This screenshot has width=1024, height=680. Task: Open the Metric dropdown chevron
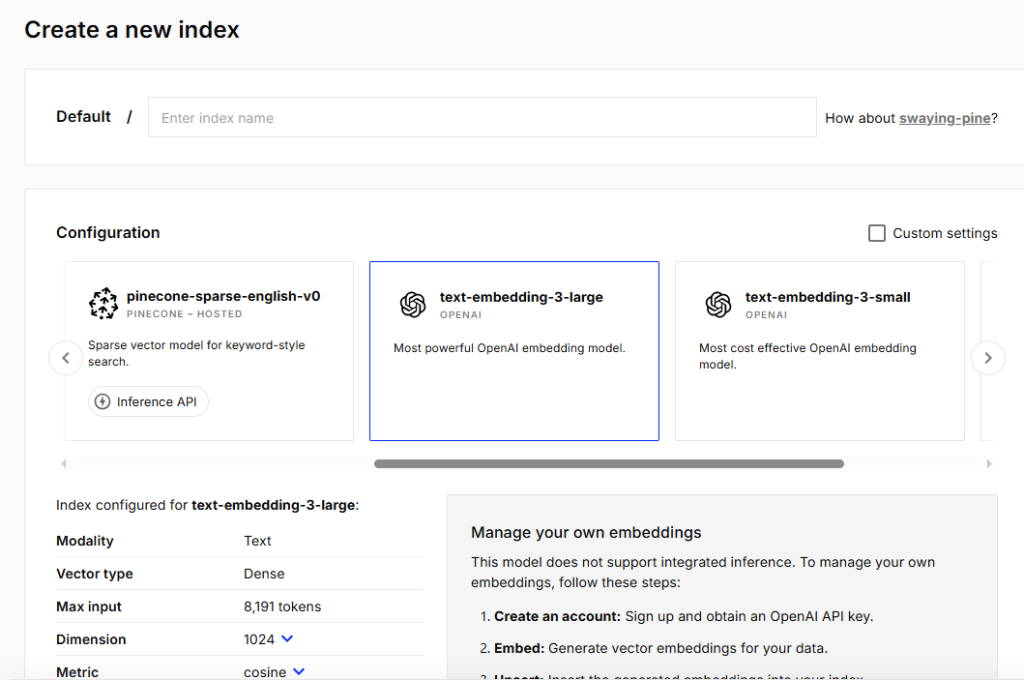point(298,672)
